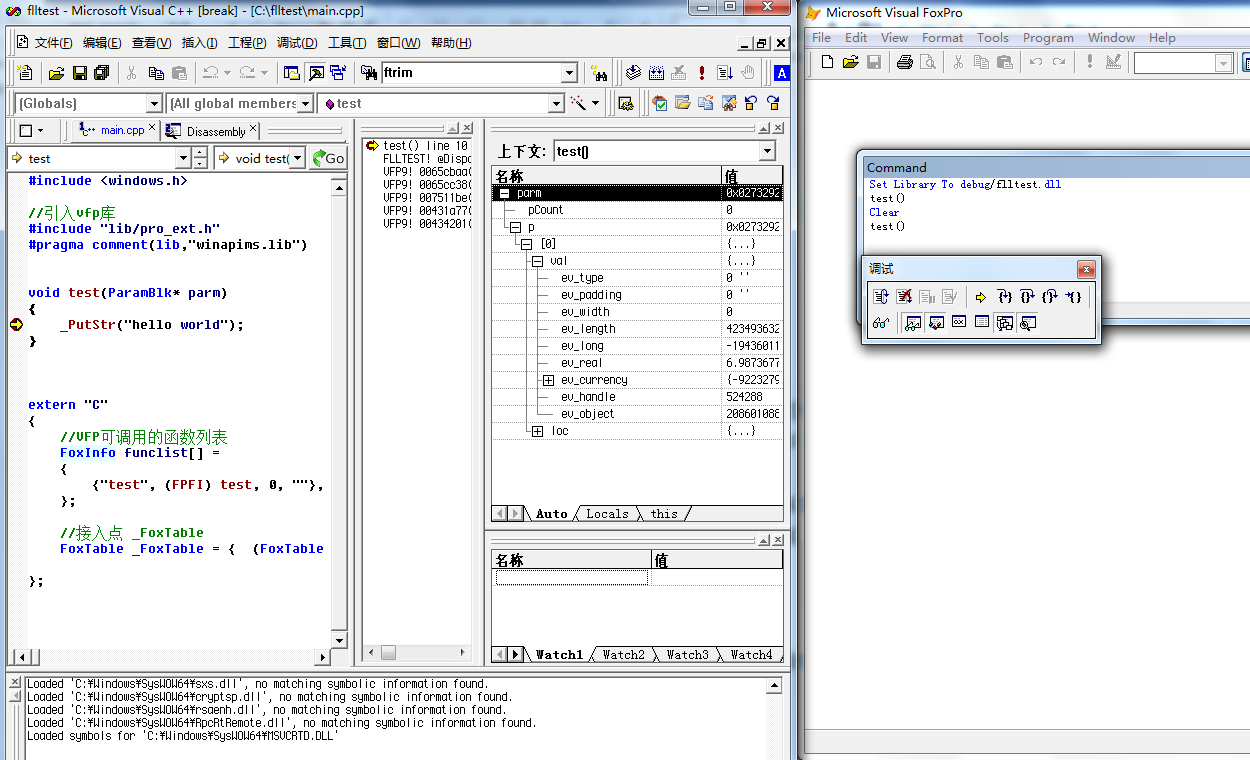Click Save in the Visual C++ toolbar
1250x760 pixels.
[x=79, y=72]
